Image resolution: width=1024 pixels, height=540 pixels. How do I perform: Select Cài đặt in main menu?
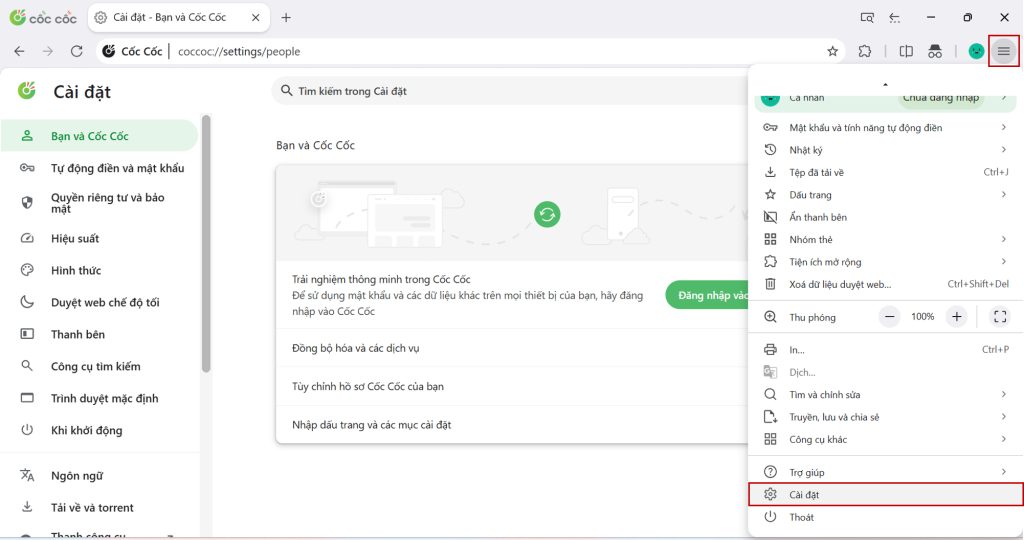click(886, 494)
